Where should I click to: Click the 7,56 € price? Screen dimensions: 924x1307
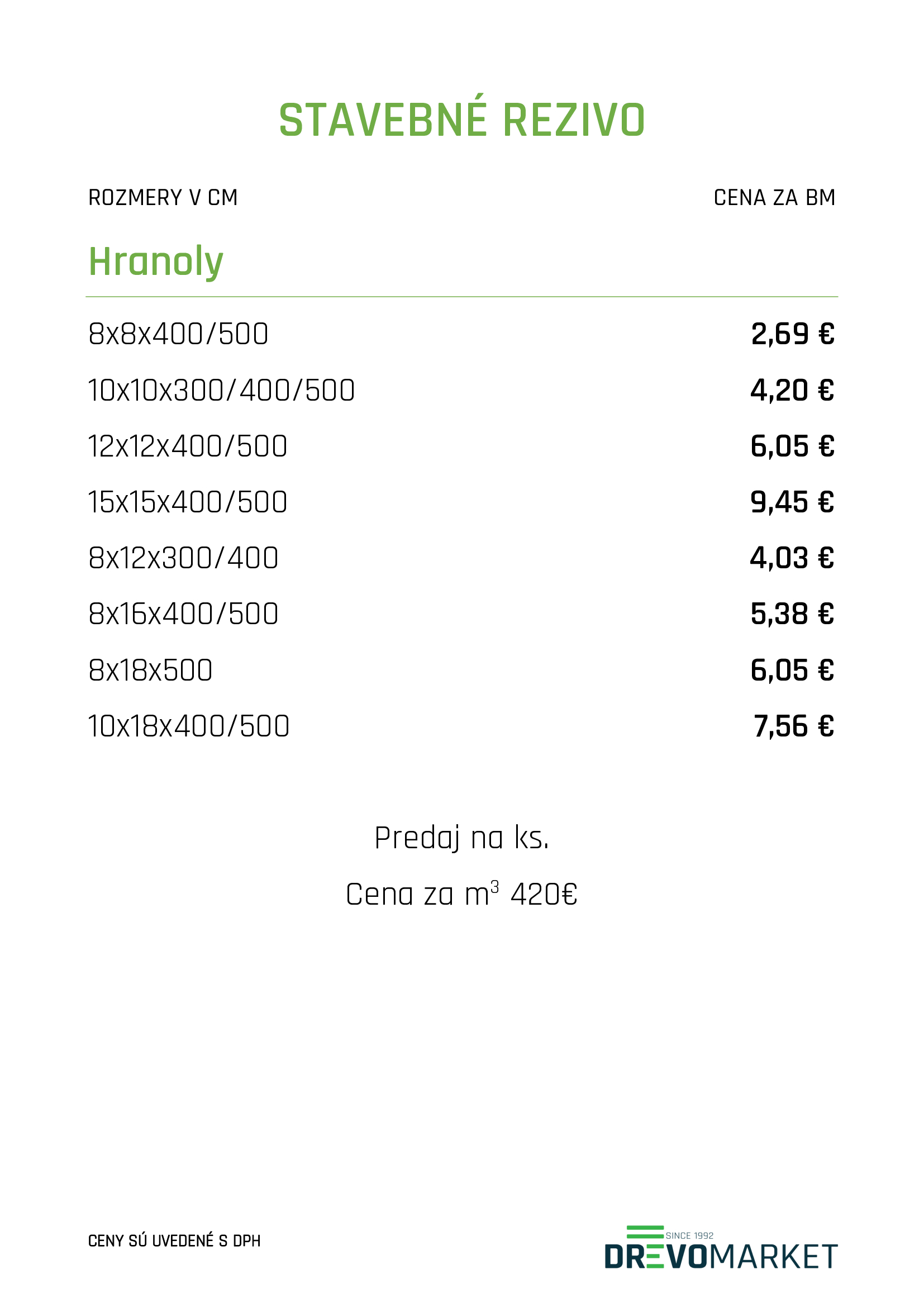[794, 726]
